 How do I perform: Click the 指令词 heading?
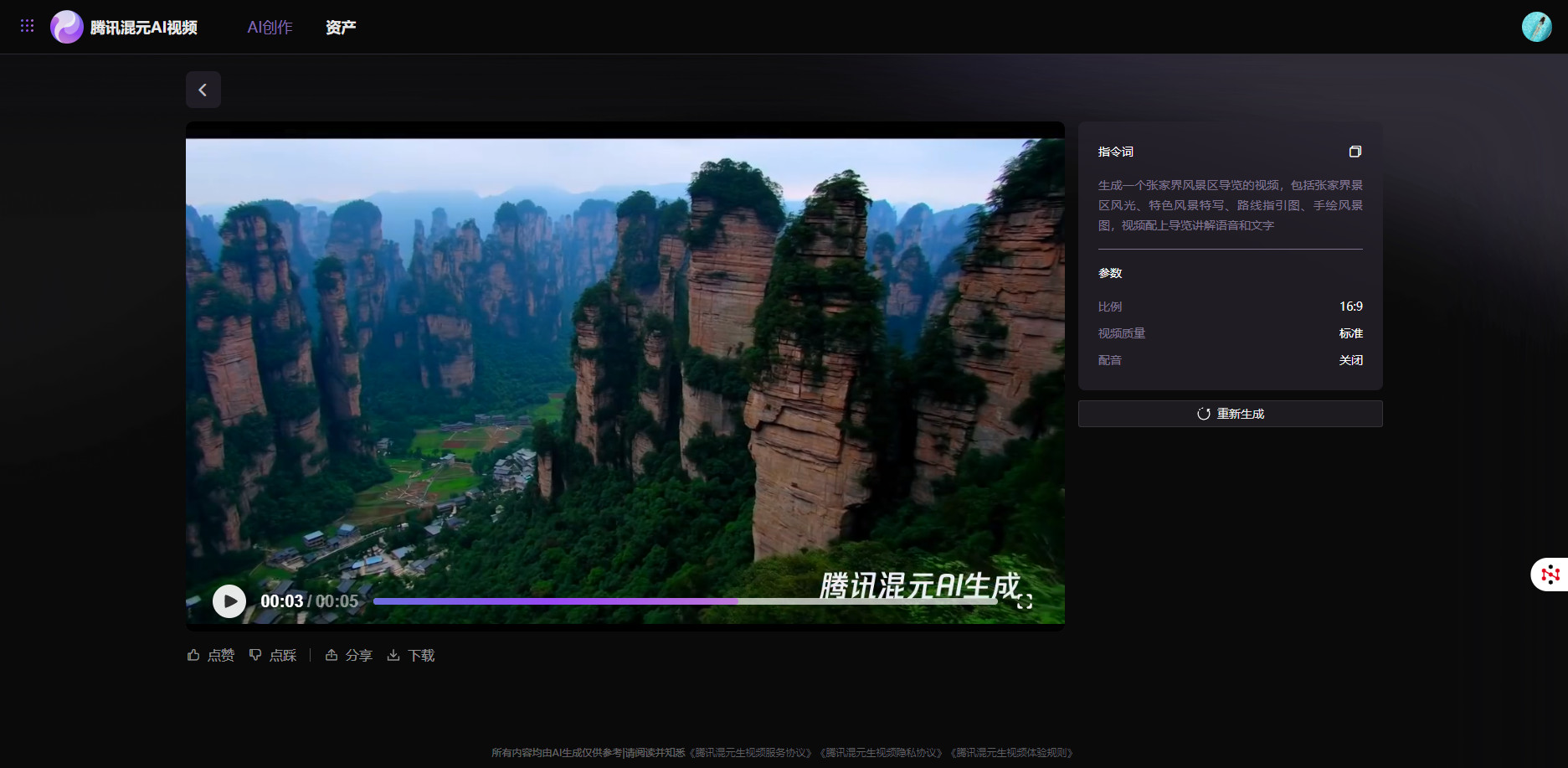click(1115, 152)
